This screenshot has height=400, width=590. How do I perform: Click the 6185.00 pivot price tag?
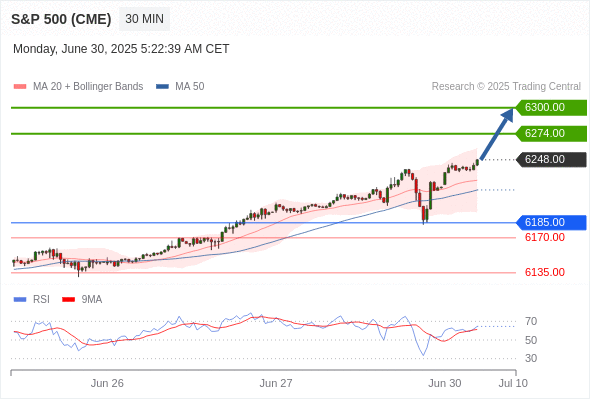pos(551,222)
